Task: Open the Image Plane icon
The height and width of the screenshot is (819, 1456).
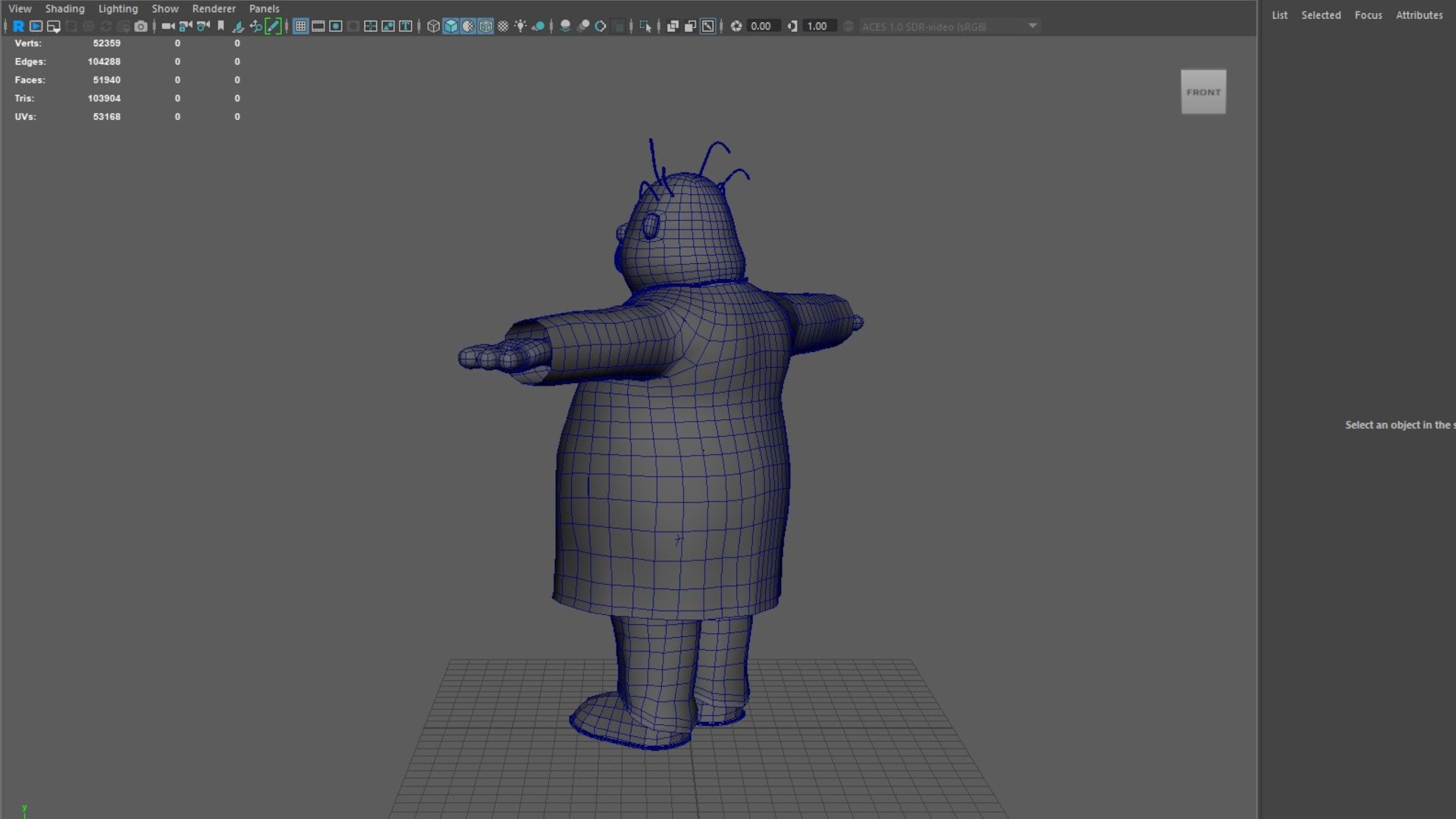Action: pyautogui.click(x=238, y=26)
